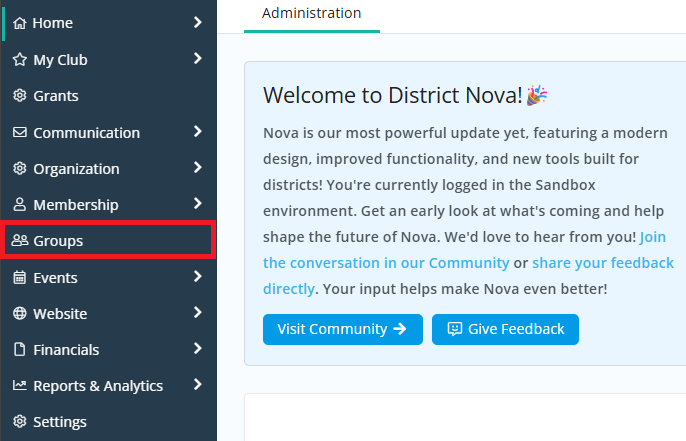Click the Visit Community button
The image size is (686, 441).
[x=343, y=329]
